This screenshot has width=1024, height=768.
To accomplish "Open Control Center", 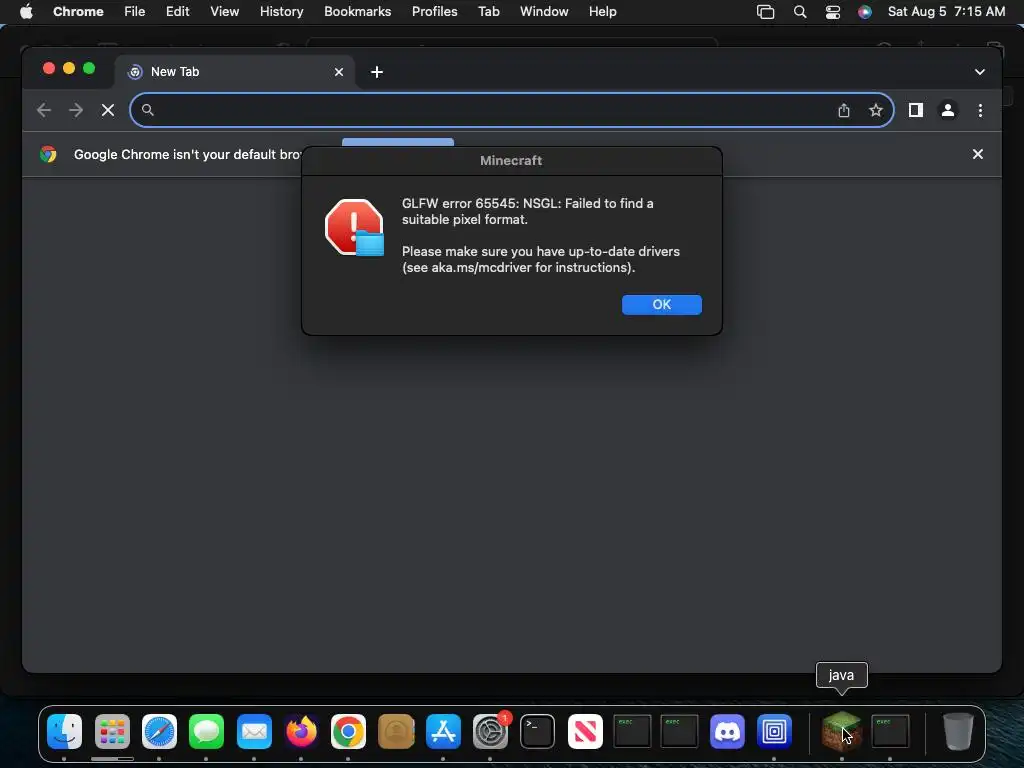I will click(833, 12).
